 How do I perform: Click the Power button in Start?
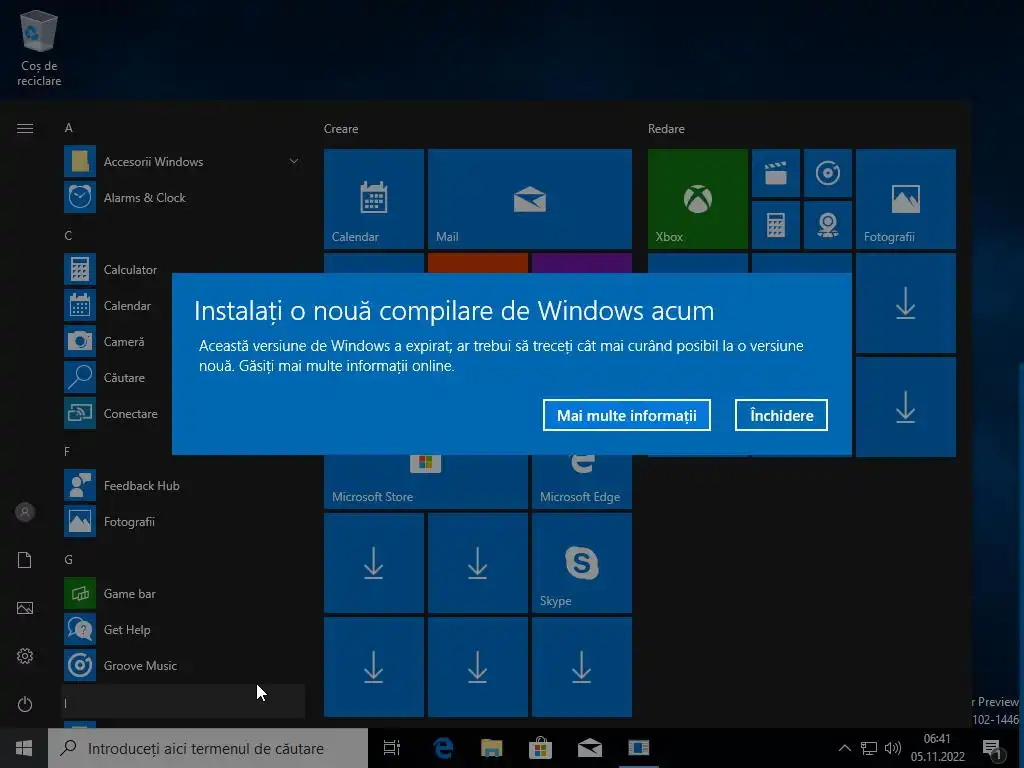tap(25, 704)
